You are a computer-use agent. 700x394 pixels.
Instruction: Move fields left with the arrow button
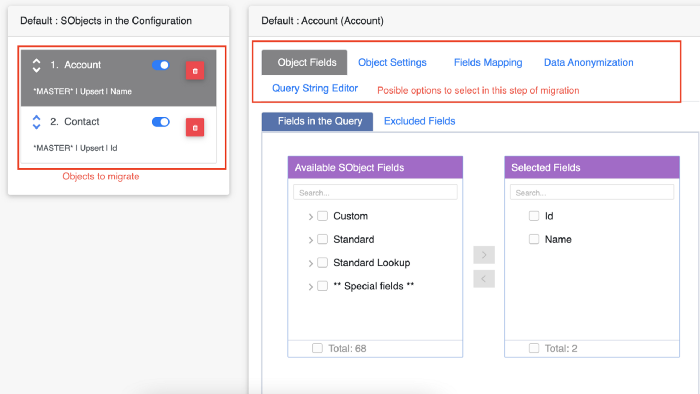click(x=484, y=279)
